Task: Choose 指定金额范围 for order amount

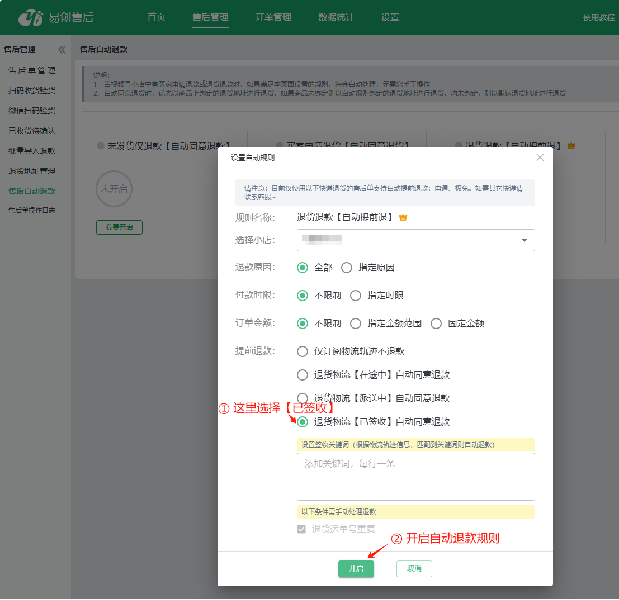Action: pyautogui.click(x=356, y=324)
